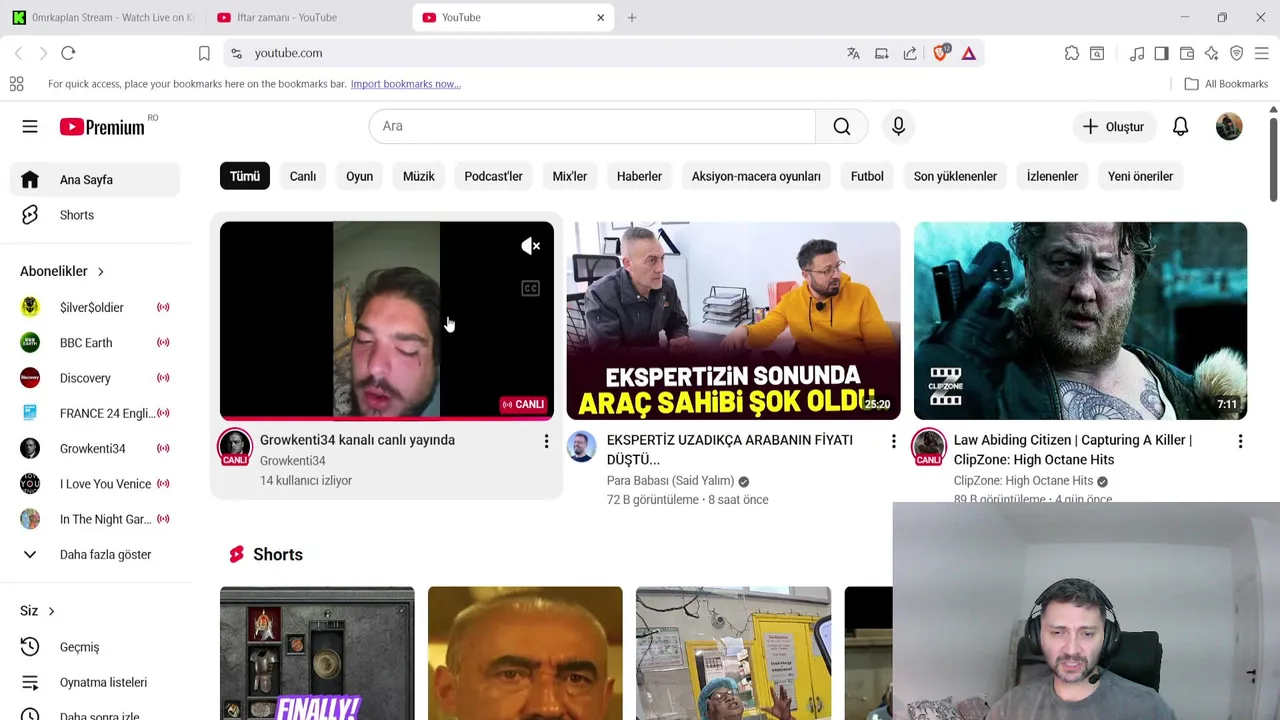Click in the Ara search field
Viewport: 1280px width, 720px height.
[x=592, y=127]
